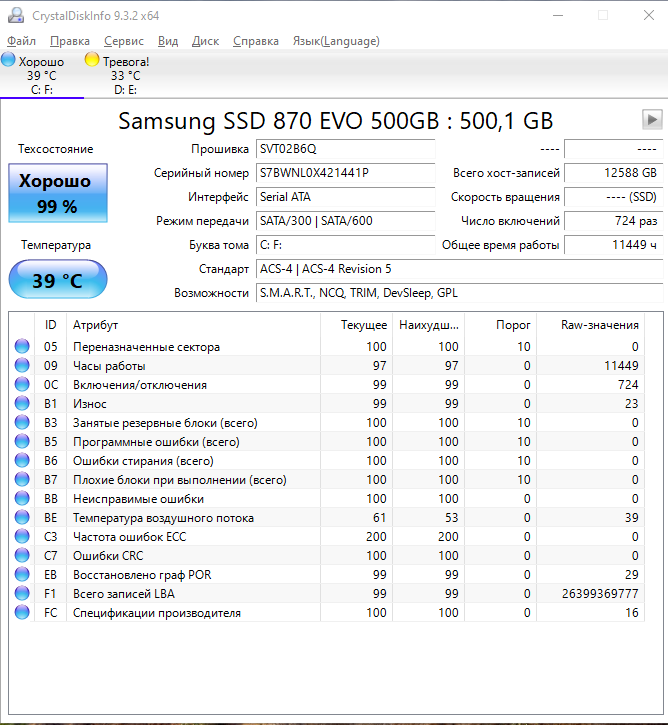
Task: Open the Вид menu
Action: pos(168,41)
